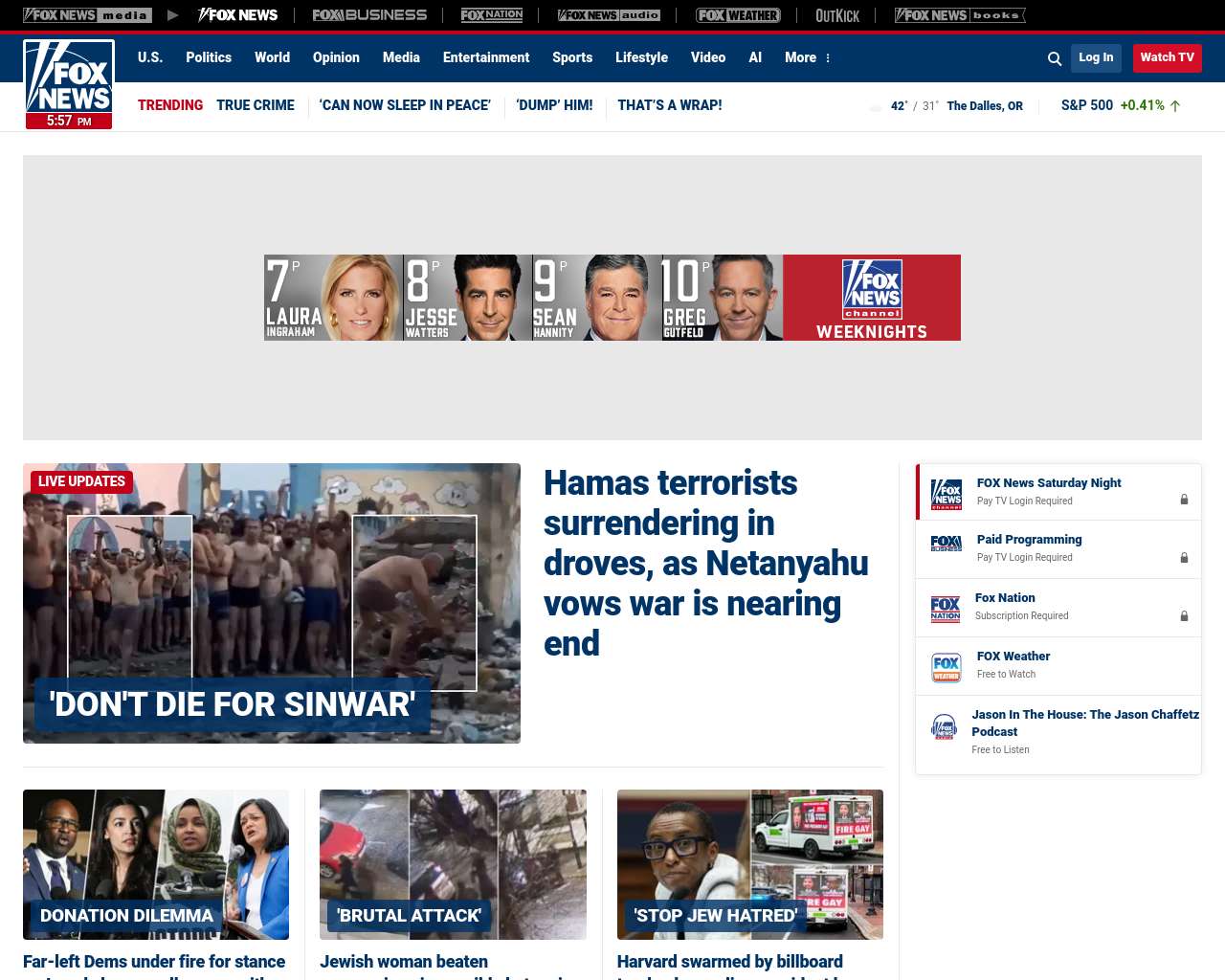Open Fox Weather logo in top bar
Viewport: 1225px width, 980px height.
(x=738, y=15)
